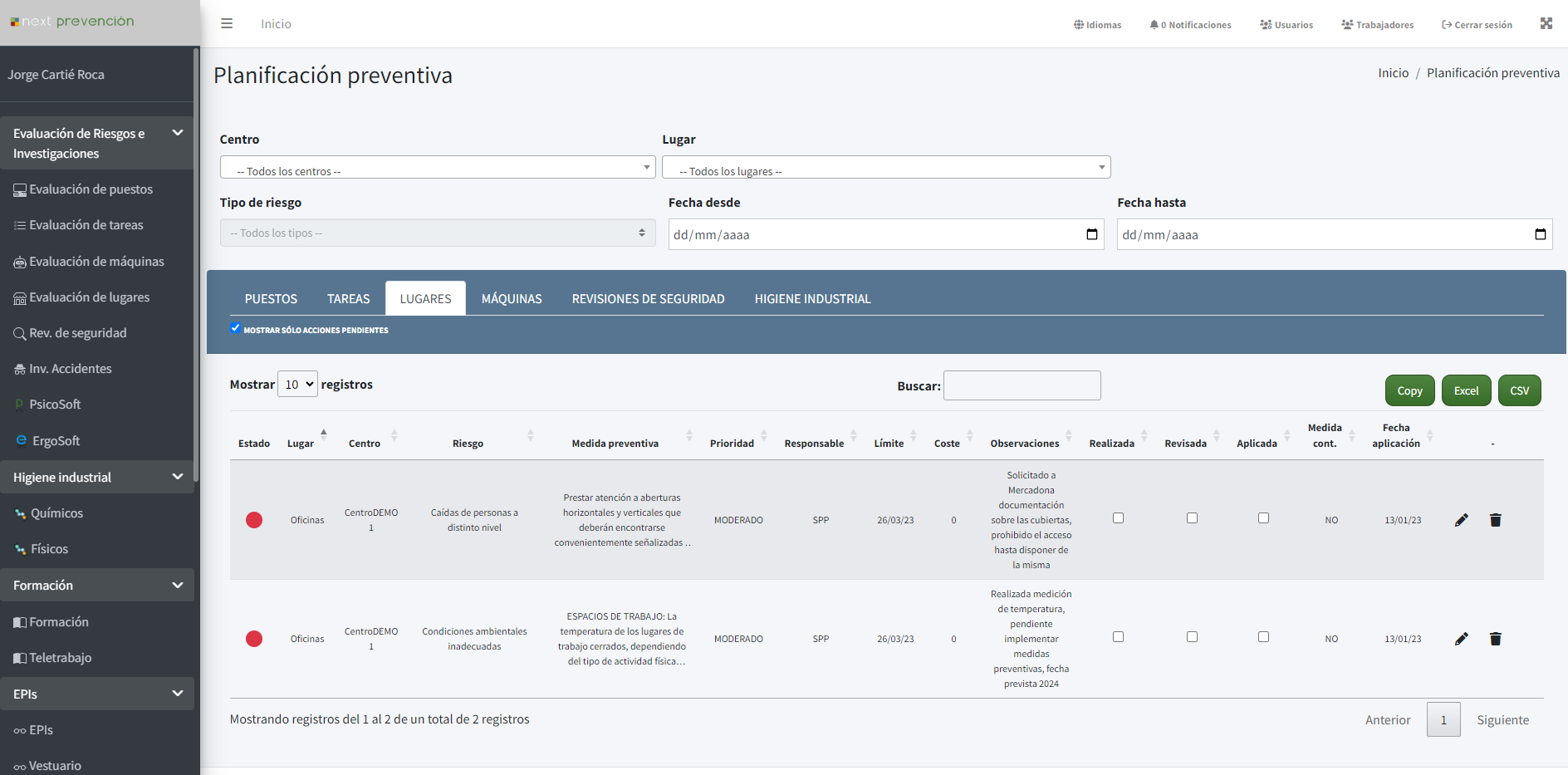Image resolution: width=1568 pixels, height=775 pixels.
Task: Switch to REVISIONES DE SEGURIDAD tab
Action: pos(649,298)
